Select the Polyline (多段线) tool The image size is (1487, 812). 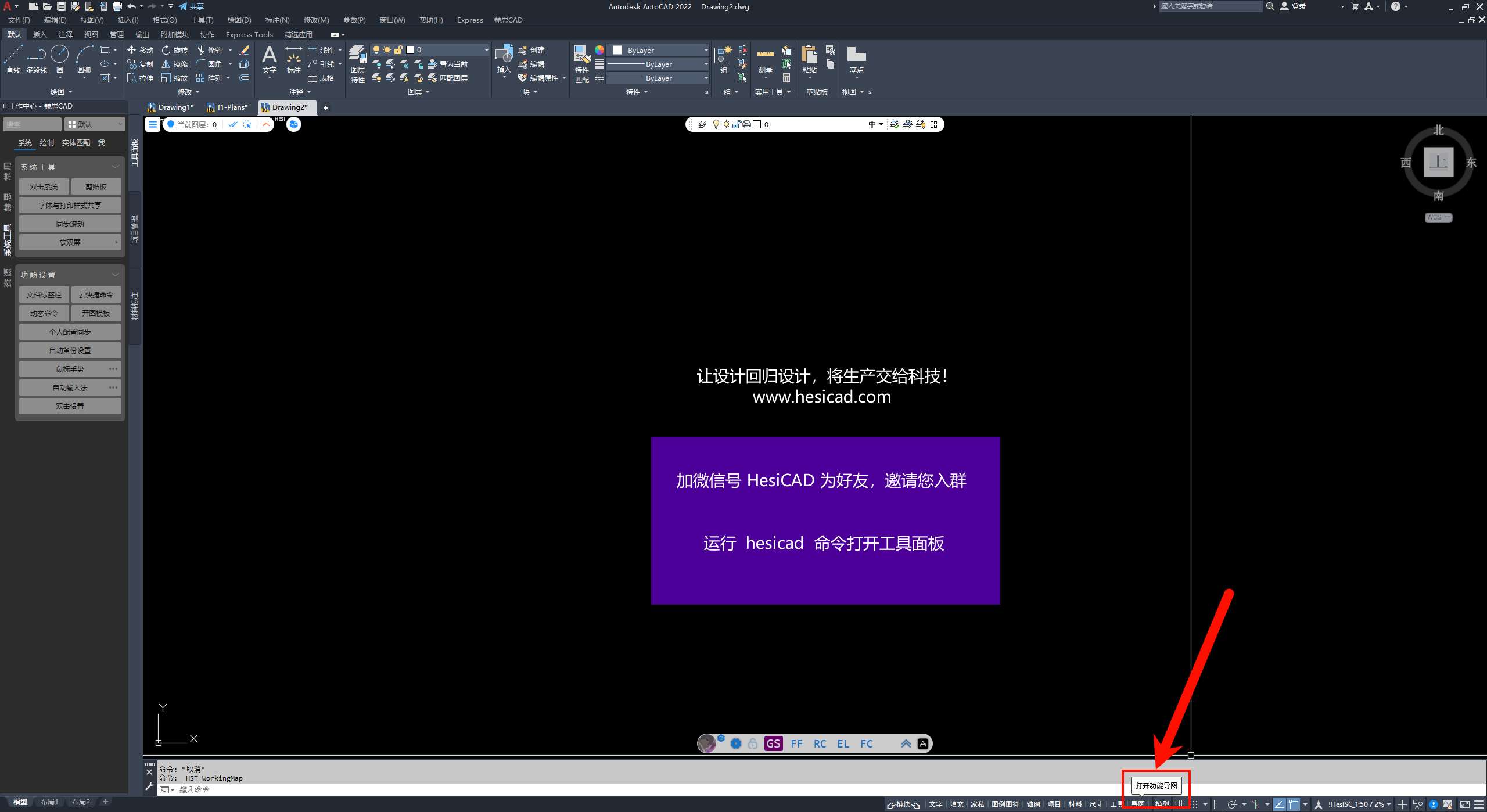[37, 59]
